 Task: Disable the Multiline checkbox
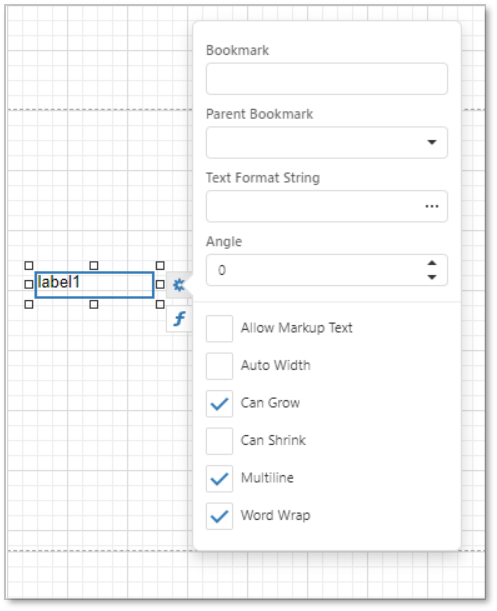(219, 478)
